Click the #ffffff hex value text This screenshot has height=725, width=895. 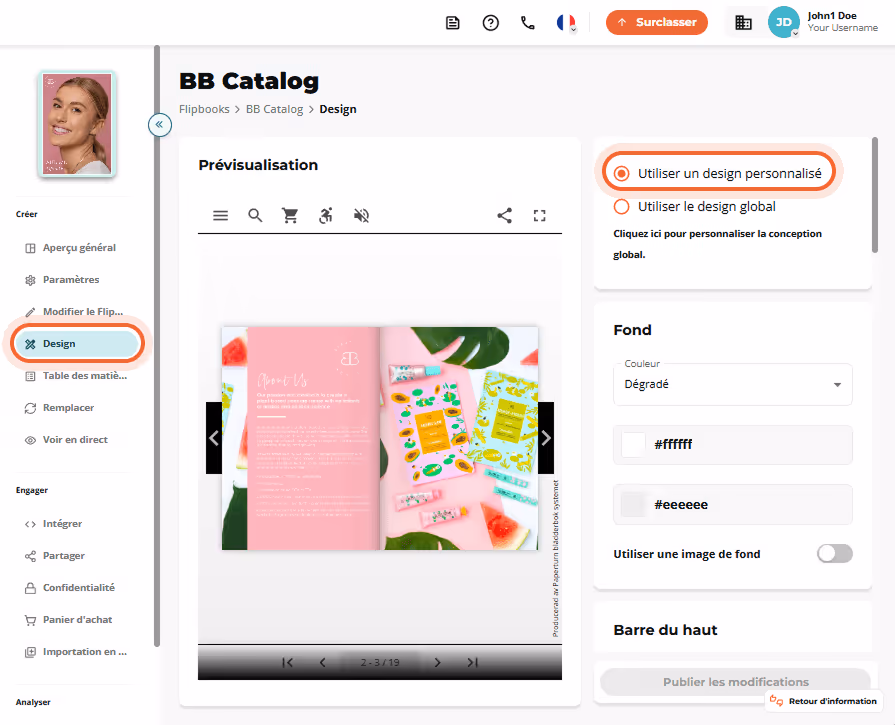pyautogui.click(x=674, y=444)
